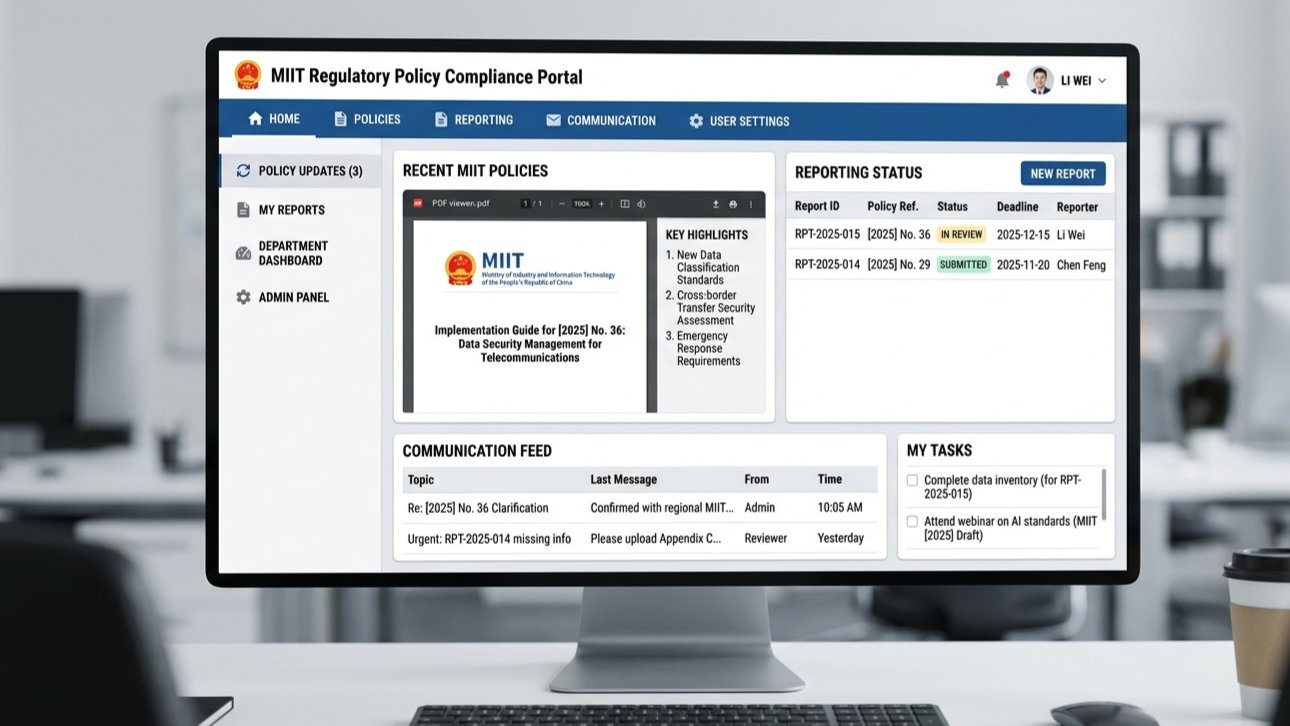Image resolution: width=1290 pixels, height=726 pixels.
Task: Click the MIIT portal emblem logo
Action: point(247,76)
